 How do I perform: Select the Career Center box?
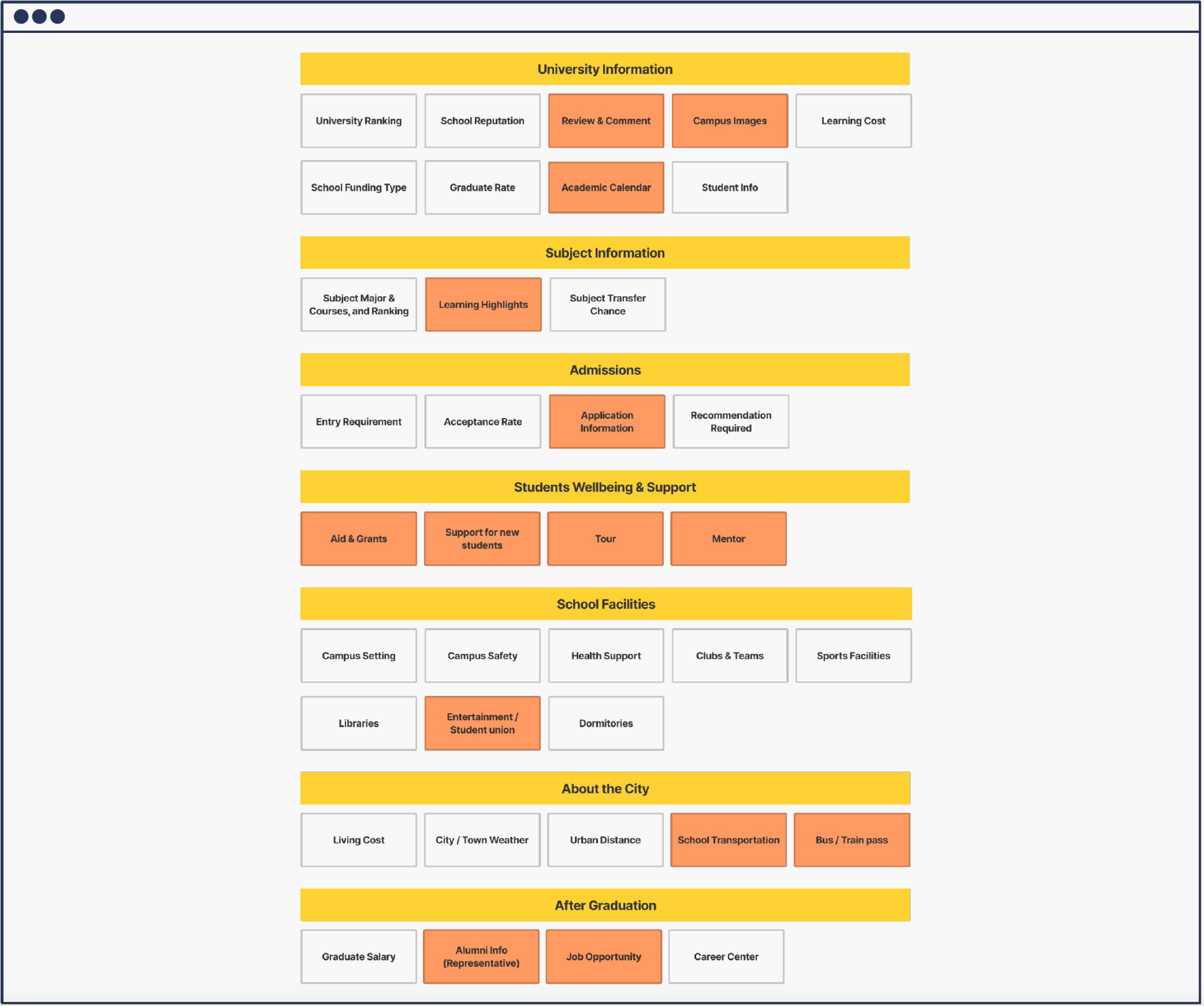(727, 957)
